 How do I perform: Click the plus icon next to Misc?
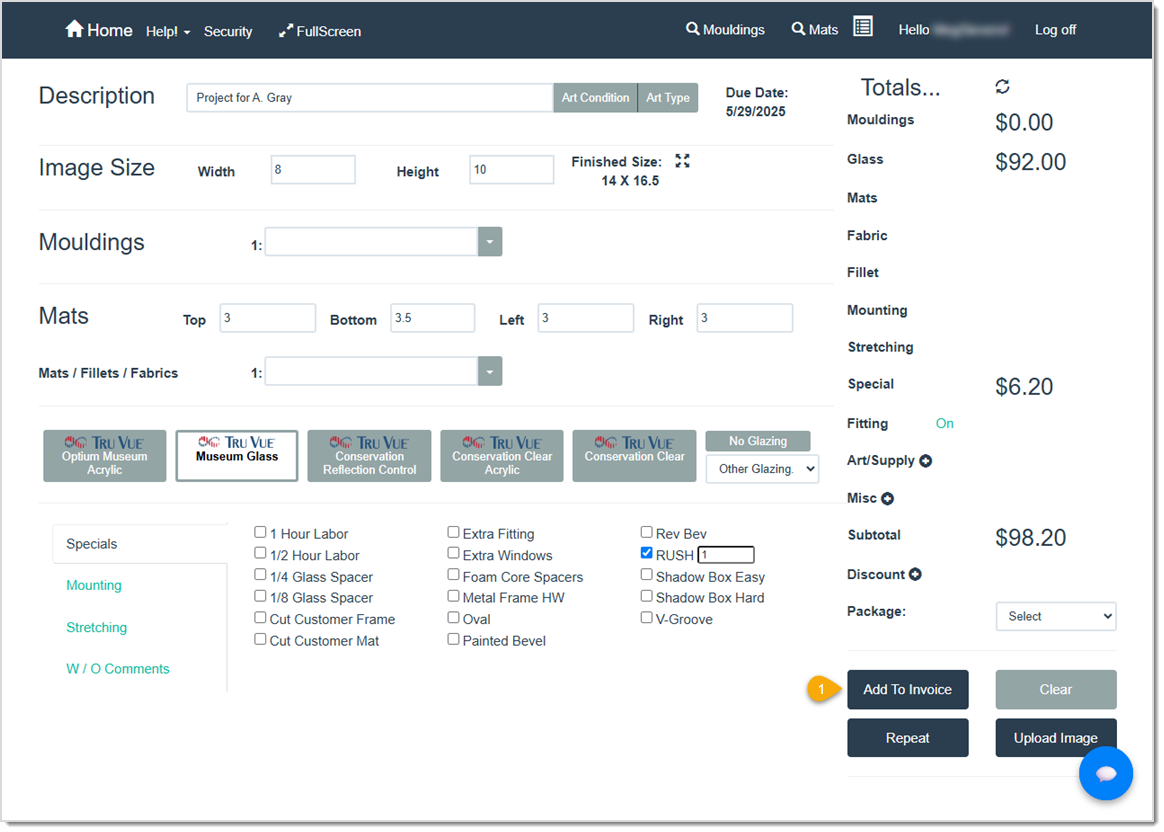click(x=890, y=498)
